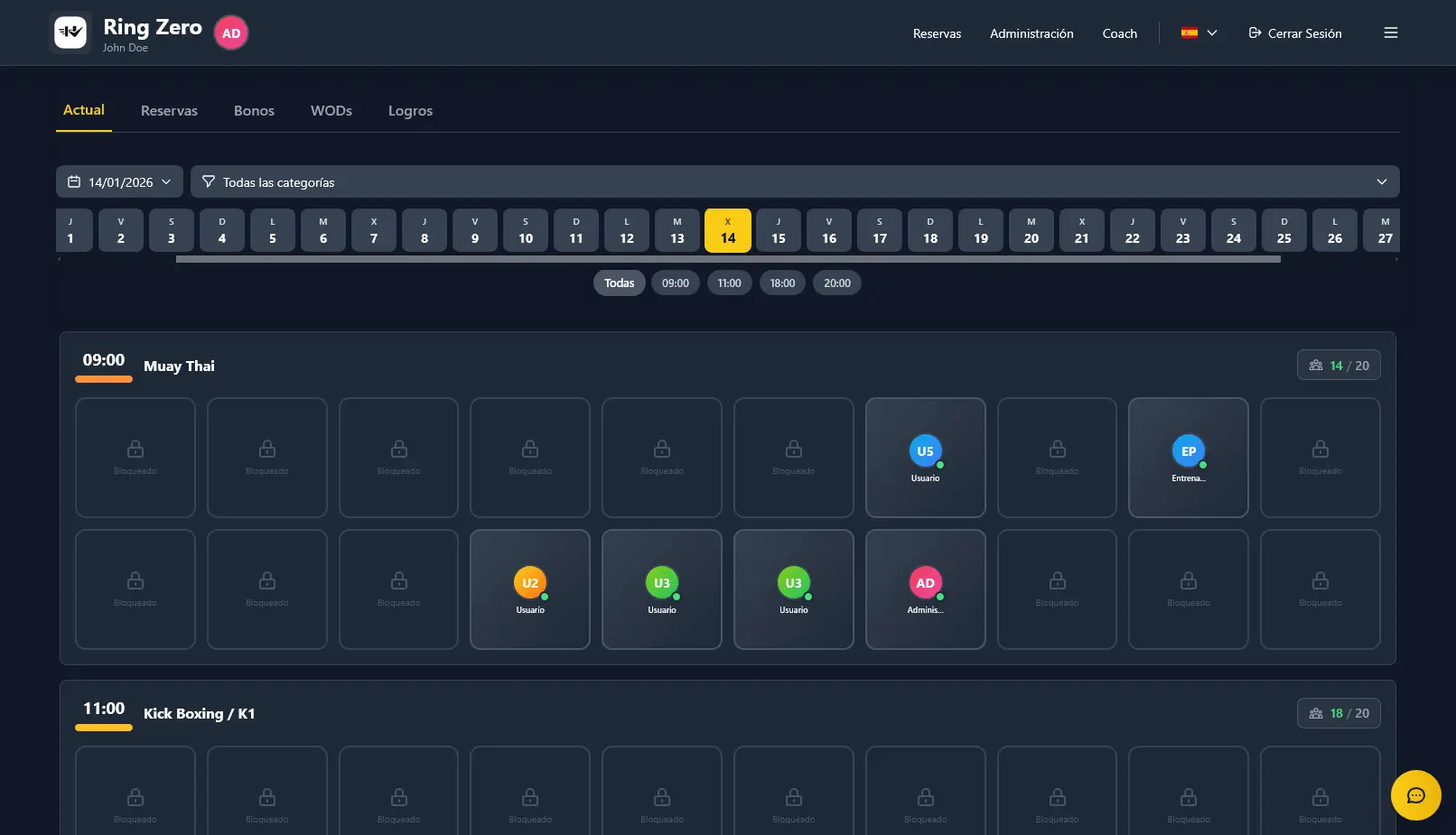1456x835 pixels.
Task: Click Cerrar Sesión to log out
Action: [1295, 33]
